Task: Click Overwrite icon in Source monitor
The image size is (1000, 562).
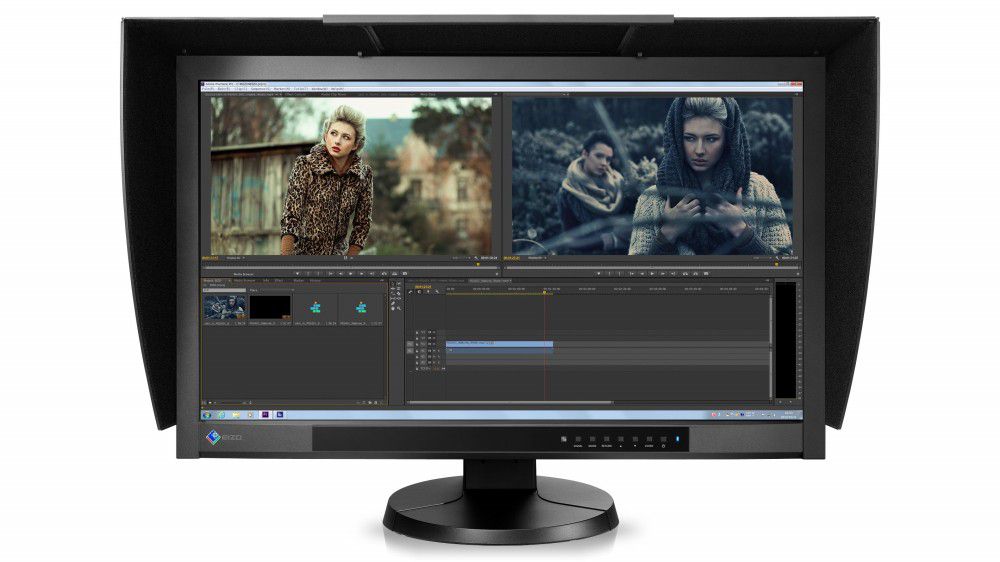Action: tap(394, 274)
